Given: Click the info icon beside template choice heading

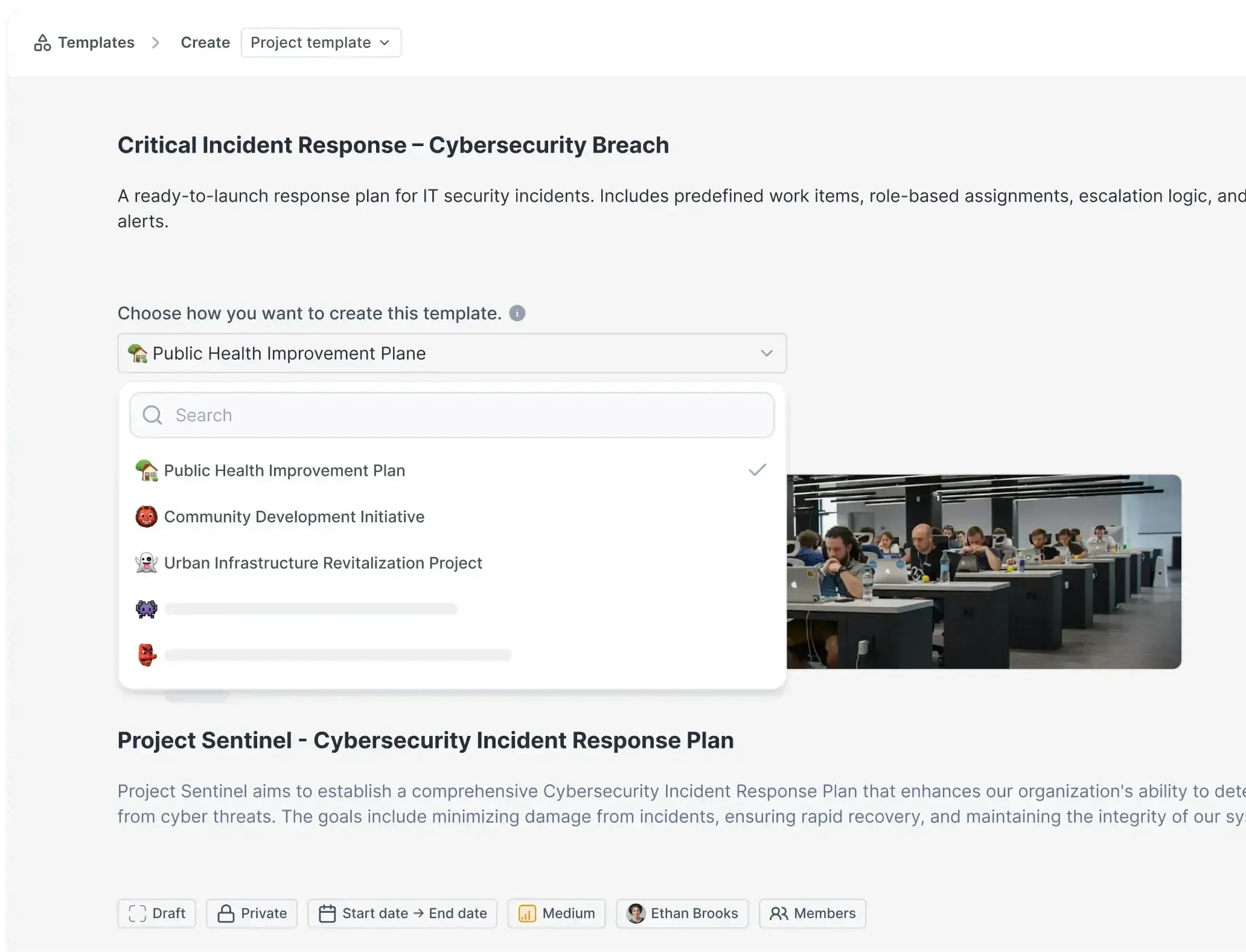Looking at the screenshot, I should coord(517,313).
